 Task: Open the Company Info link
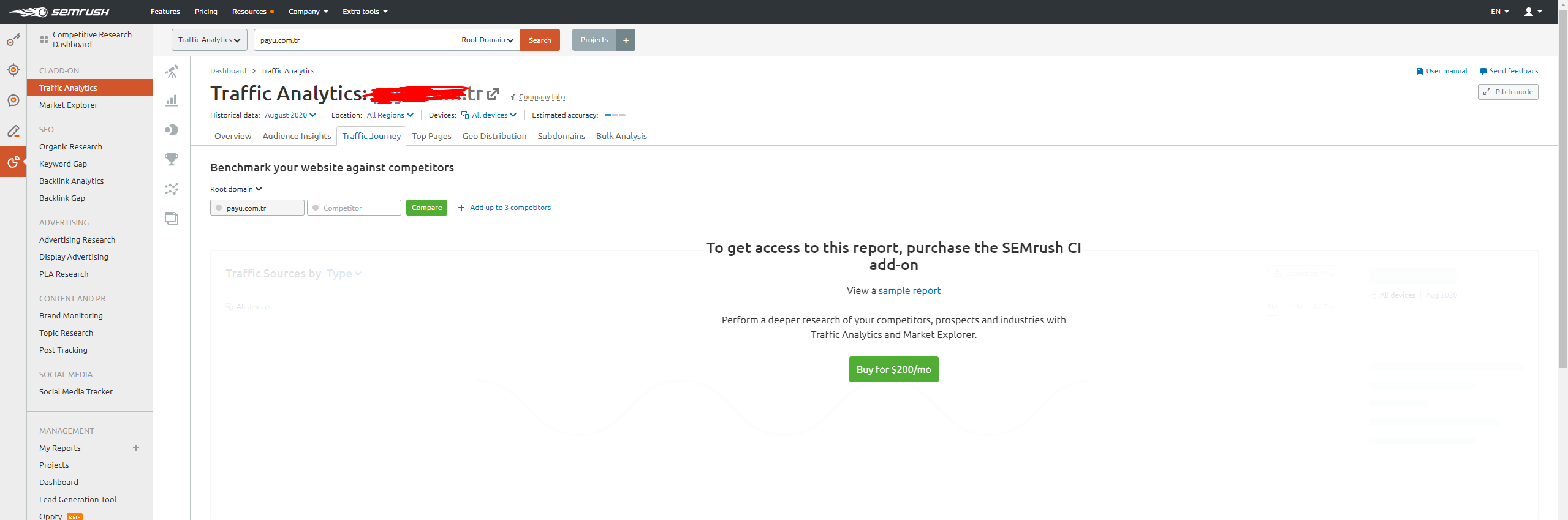pyautogui.click(x=542, y=97)
